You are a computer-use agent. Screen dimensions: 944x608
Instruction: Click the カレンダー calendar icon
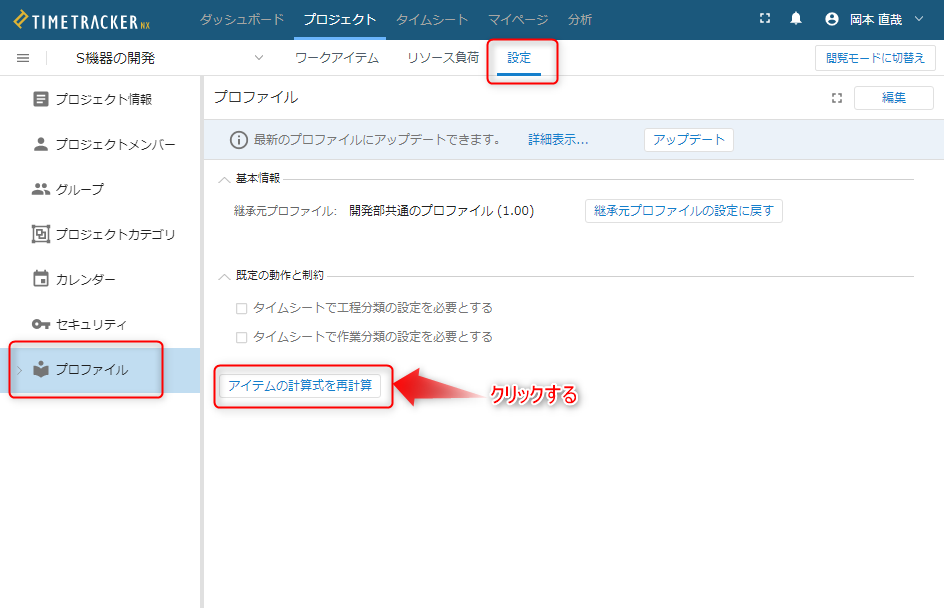pos(40,279)
